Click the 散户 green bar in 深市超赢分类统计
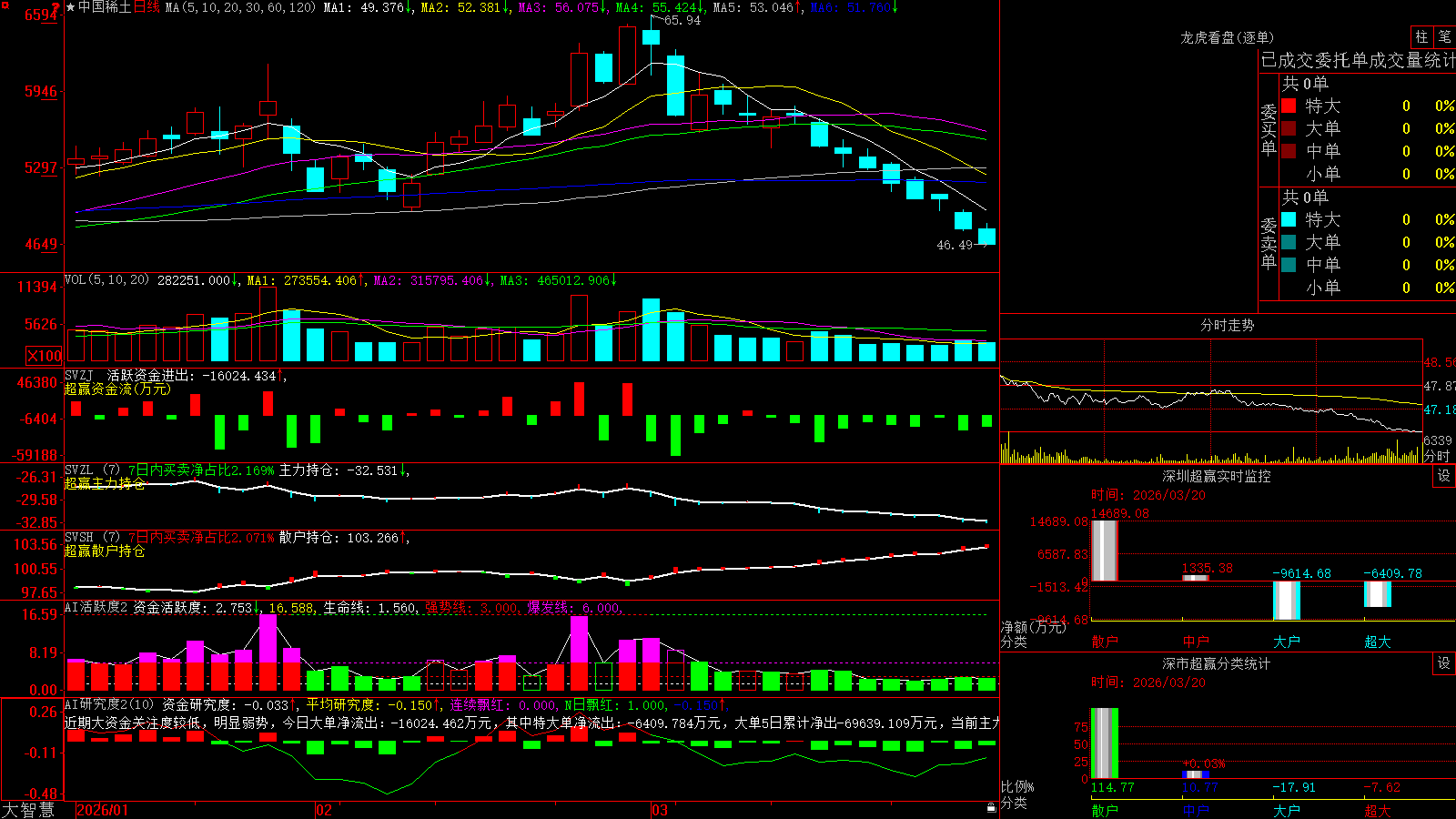The height and width of the screenshot is (819, 1456). point(1105,743)
